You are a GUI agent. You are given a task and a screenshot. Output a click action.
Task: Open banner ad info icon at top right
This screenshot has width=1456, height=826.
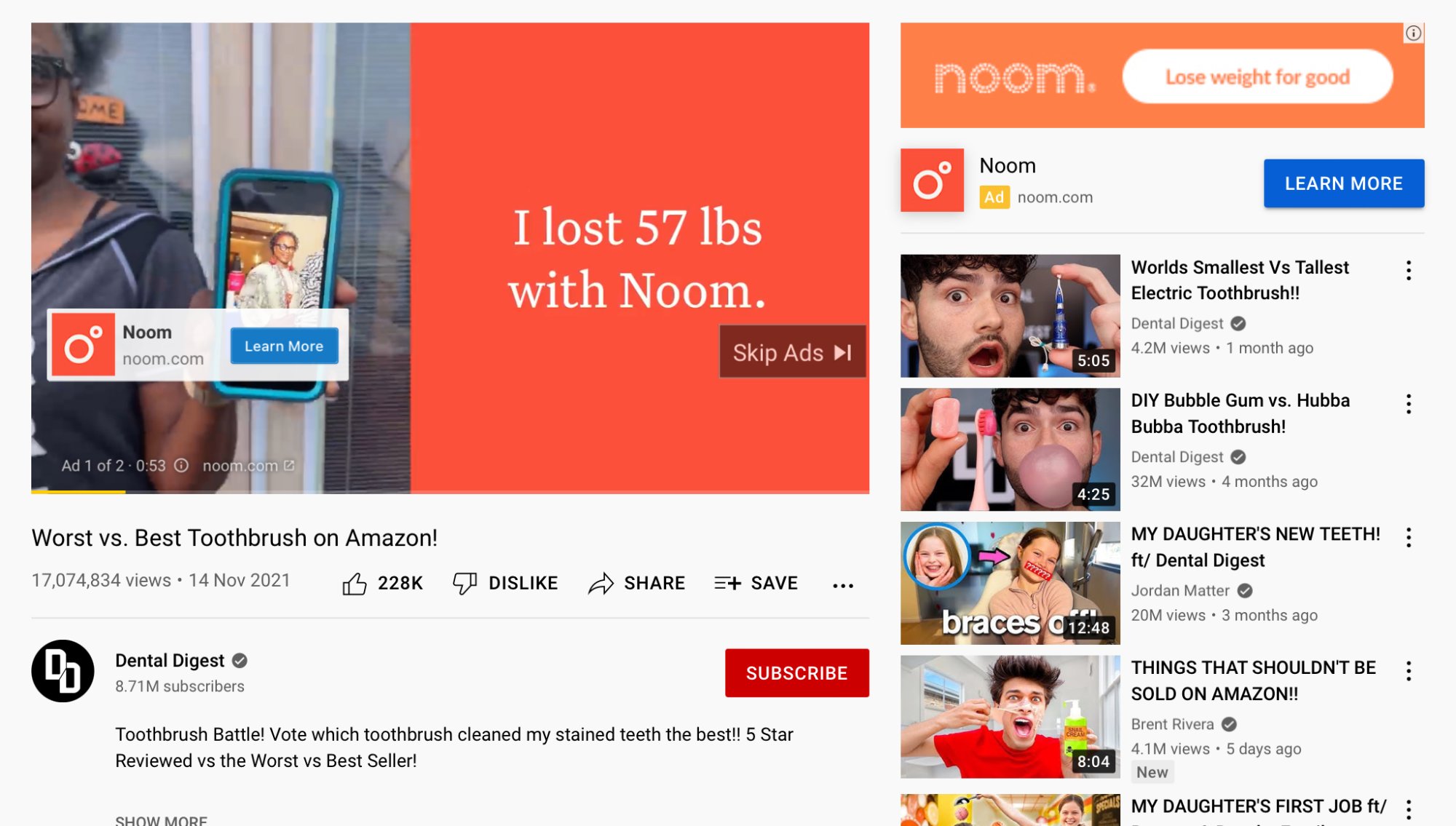pos(1413,33)
